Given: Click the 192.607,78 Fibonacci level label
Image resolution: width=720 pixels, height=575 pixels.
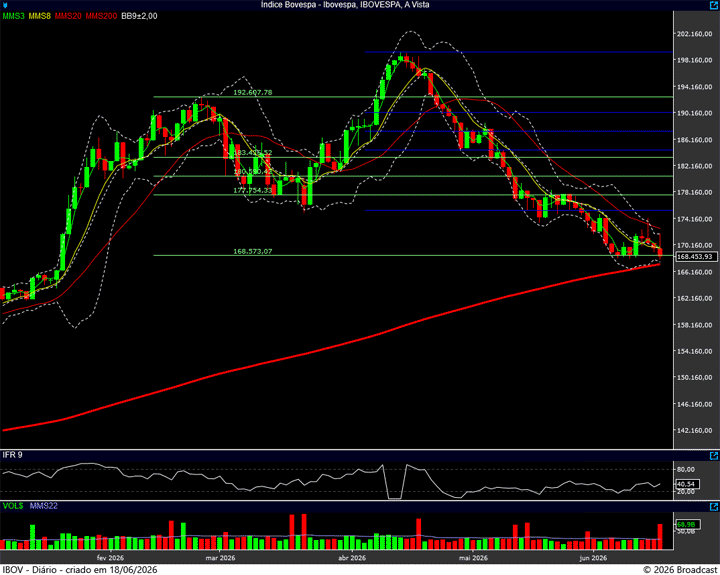Looking at the screenshot, I should 253,92.
